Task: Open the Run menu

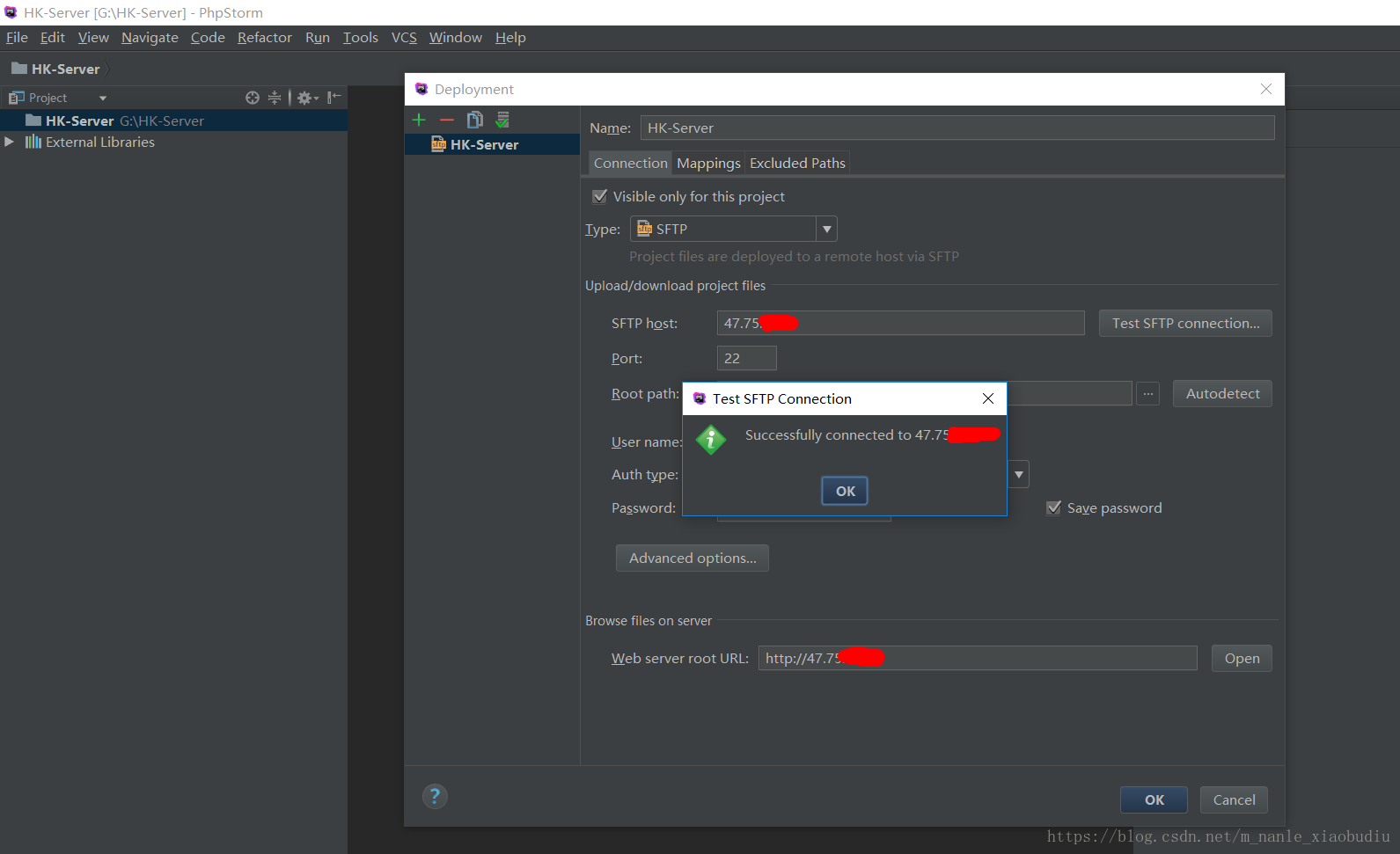Action: (318, 37)
